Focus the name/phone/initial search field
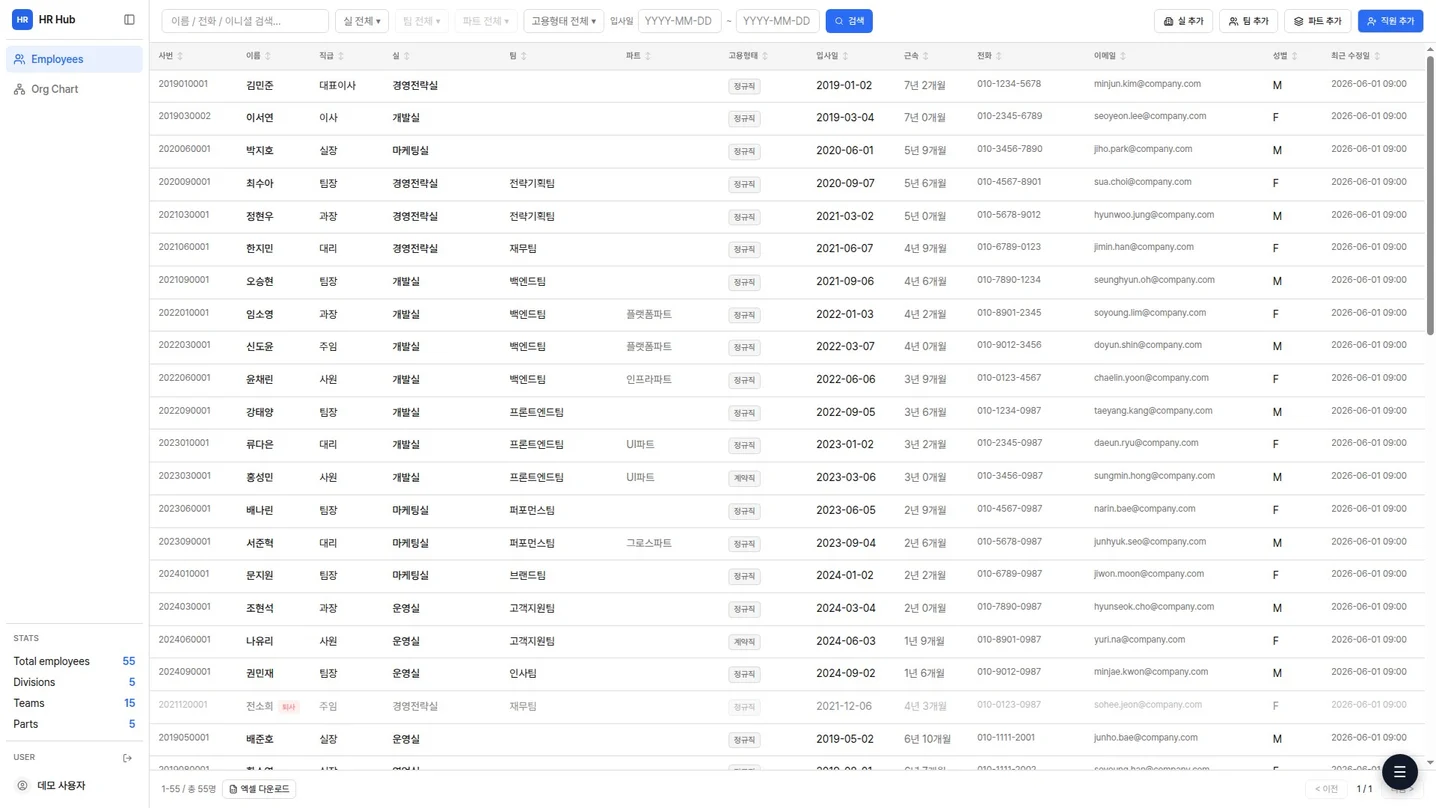The height and width of the screenshot is (808, 1436). tap(245, 21)
